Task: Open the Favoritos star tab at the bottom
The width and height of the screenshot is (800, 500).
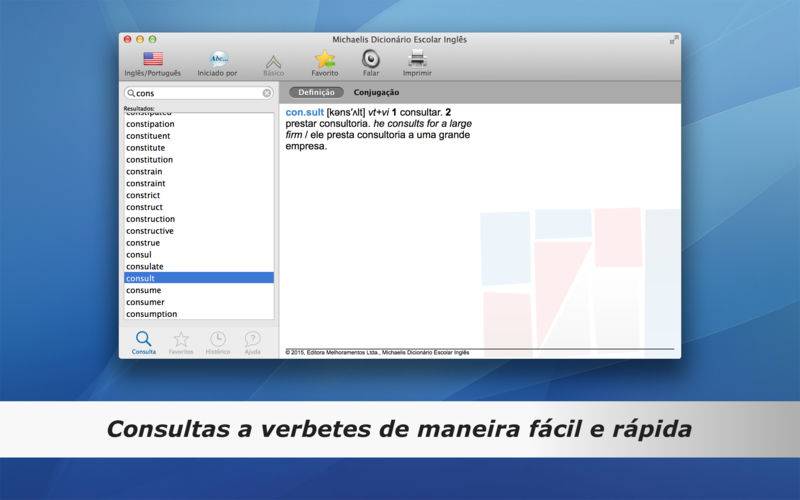Action: (x=181, y=342)
